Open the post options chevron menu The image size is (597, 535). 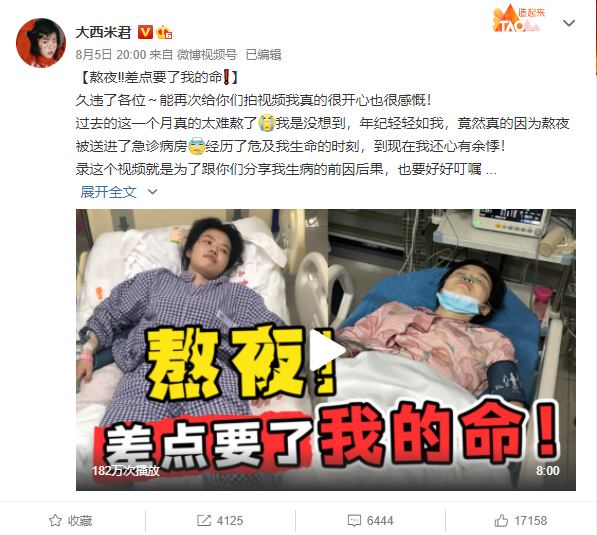pyautogui.click(x=569, y=23)
